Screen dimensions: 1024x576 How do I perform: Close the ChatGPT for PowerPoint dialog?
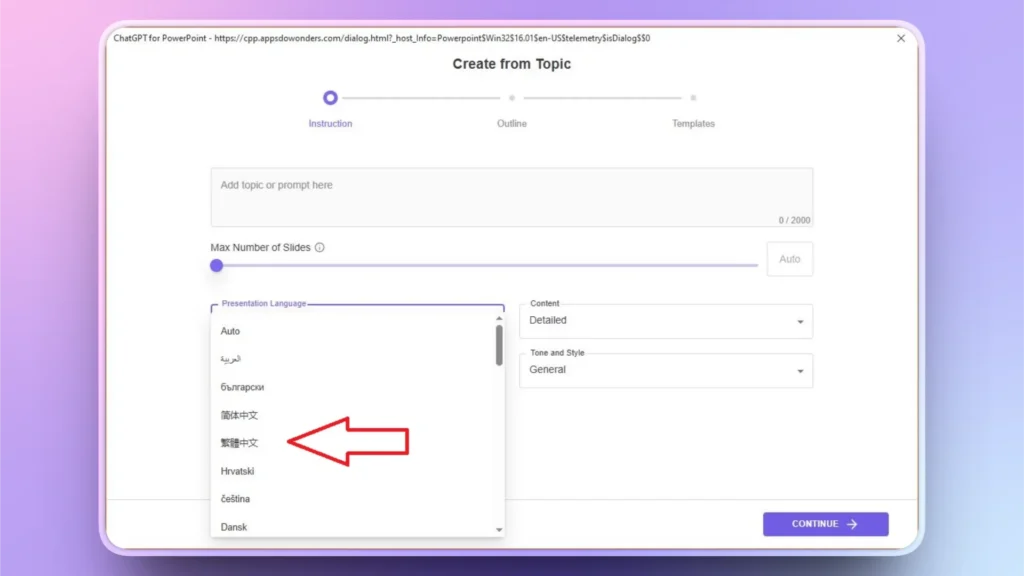pyautogui.click(x=901, y=38)
